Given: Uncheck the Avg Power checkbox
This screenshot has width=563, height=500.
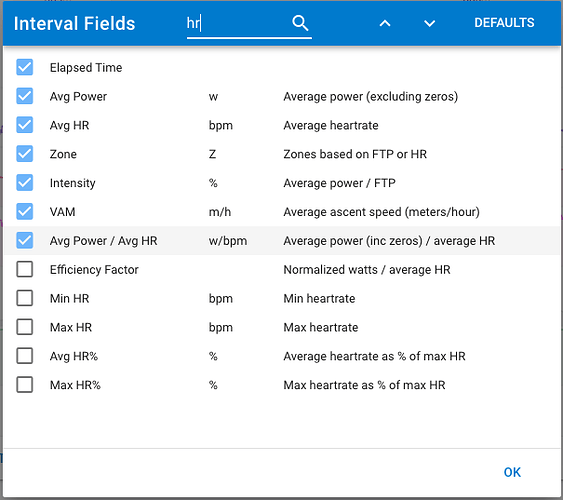Looking at the screenshot, I should point(24,96).
